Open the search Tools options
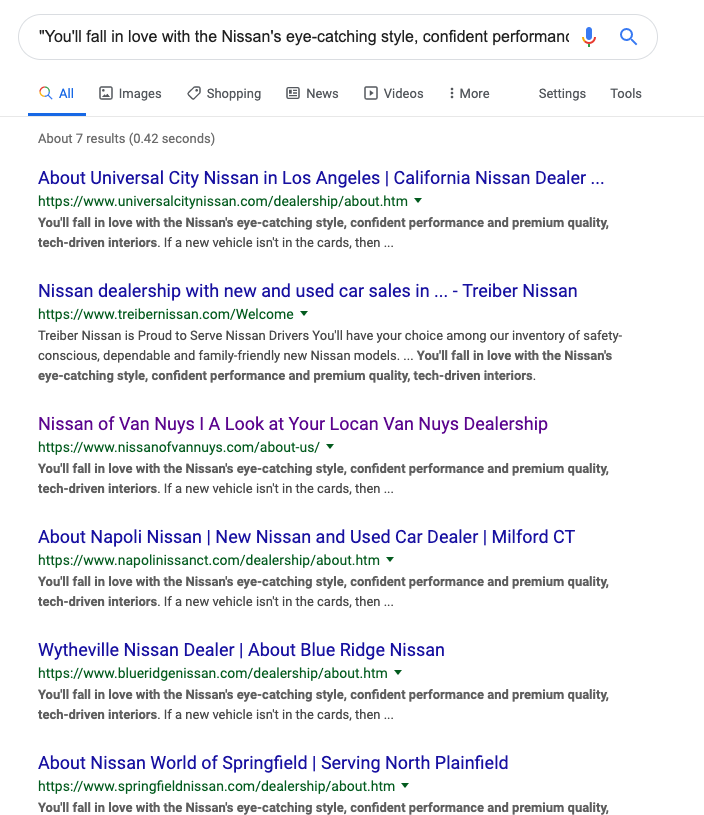Viewport: 704px width, 815px height. click(626, 93)
